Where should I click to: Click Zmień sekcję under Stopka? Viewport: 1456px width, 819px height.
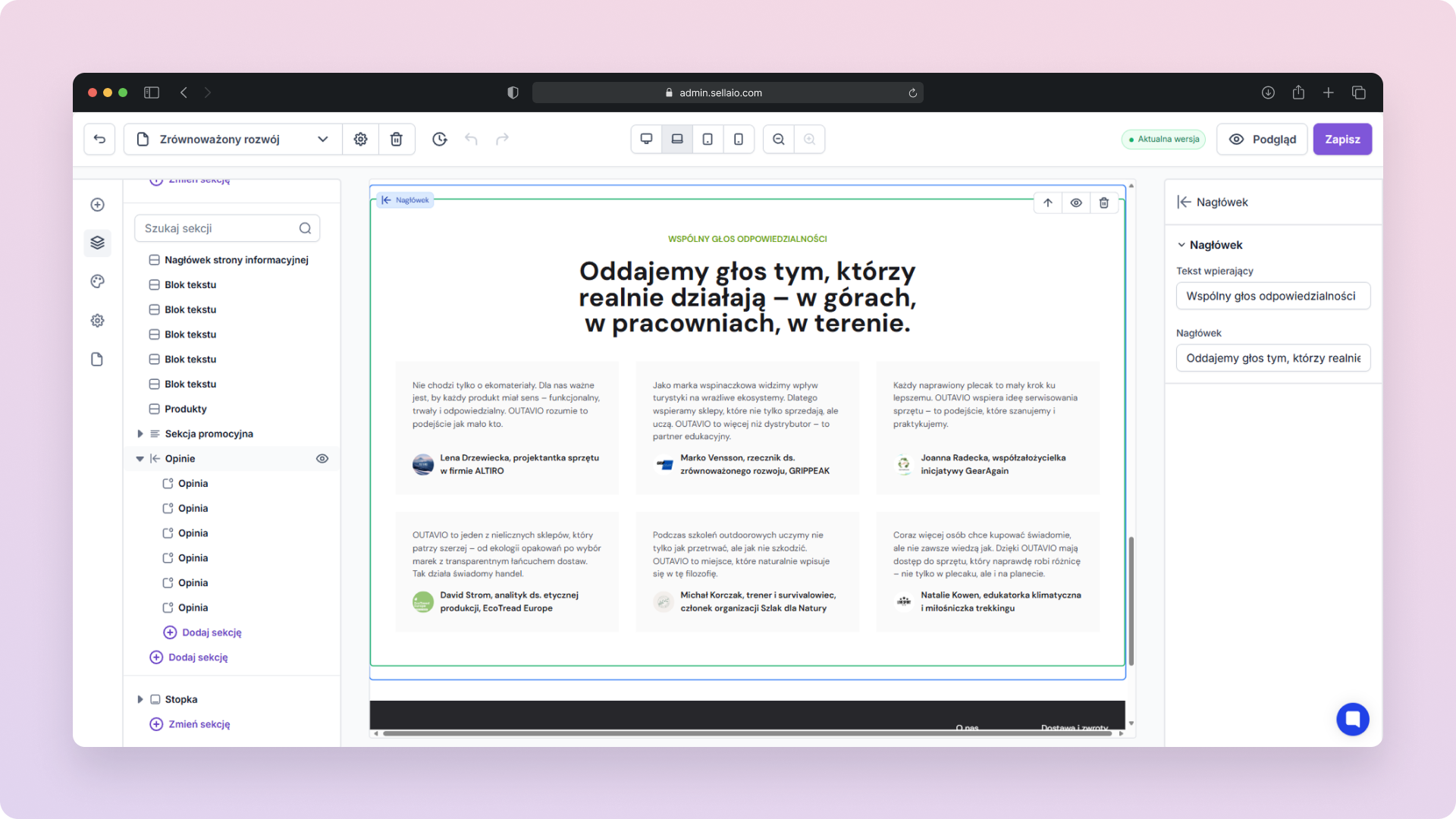pyautogui.click(x=190, y=724)
